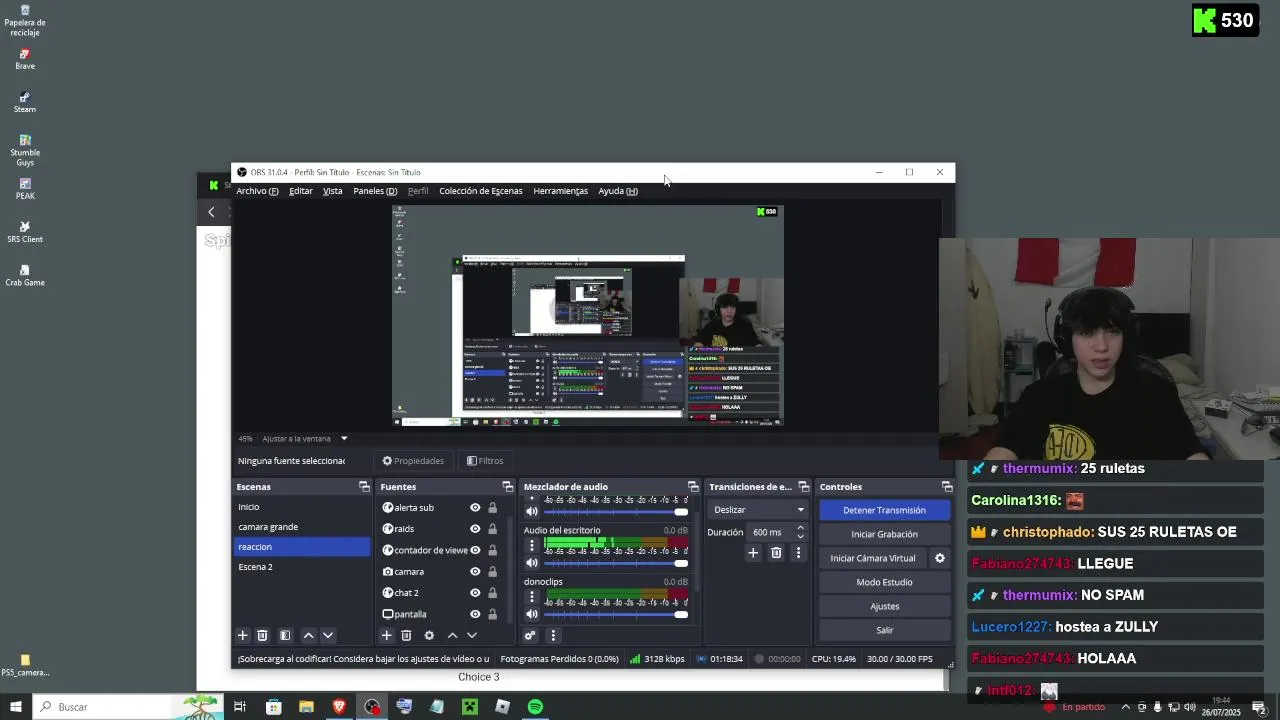Open audio mixer three-dot menu at bottom

(552, 635)
